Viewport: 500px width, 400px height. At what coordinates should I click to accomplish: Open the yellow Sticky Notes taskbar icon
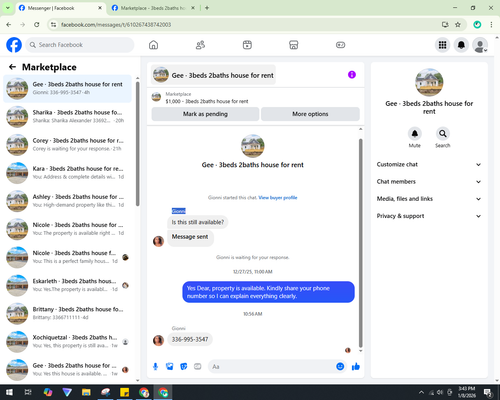point(125,392)
